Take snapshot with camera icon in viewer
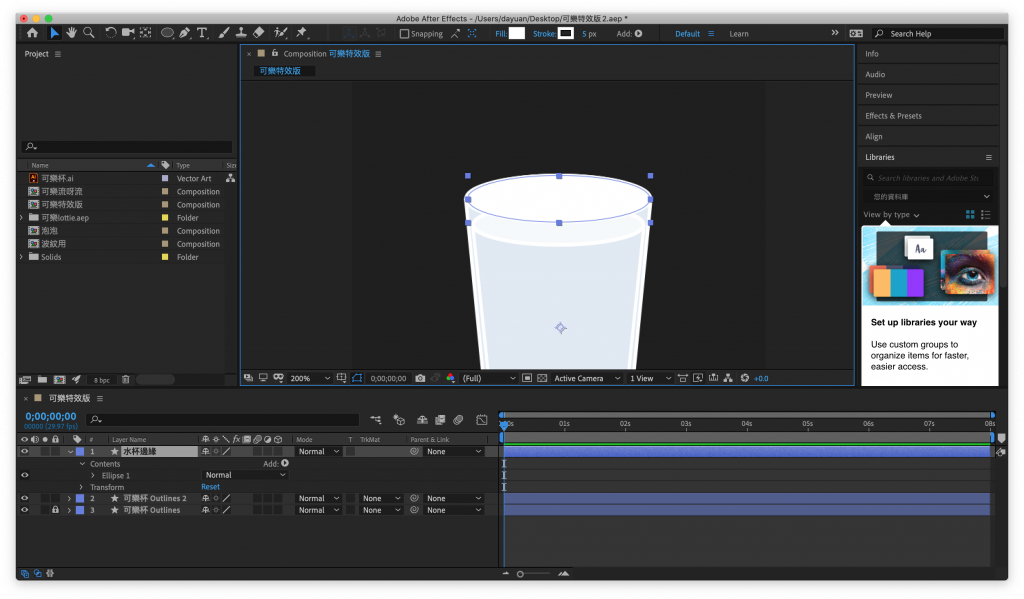Image resolution: width=1024 pixels, height=599 pixels. click(x=420, y=378)
